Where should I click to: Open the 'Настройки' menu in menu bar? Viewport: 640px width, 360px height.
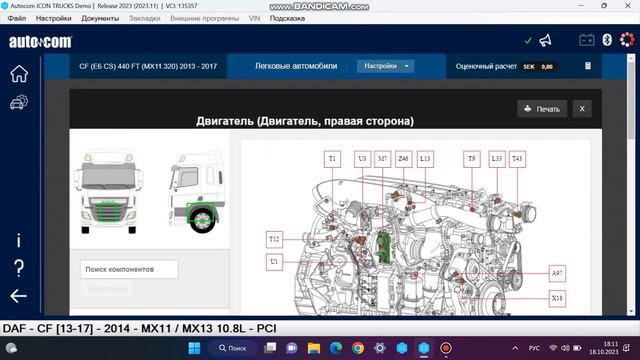tap(53, 18)
